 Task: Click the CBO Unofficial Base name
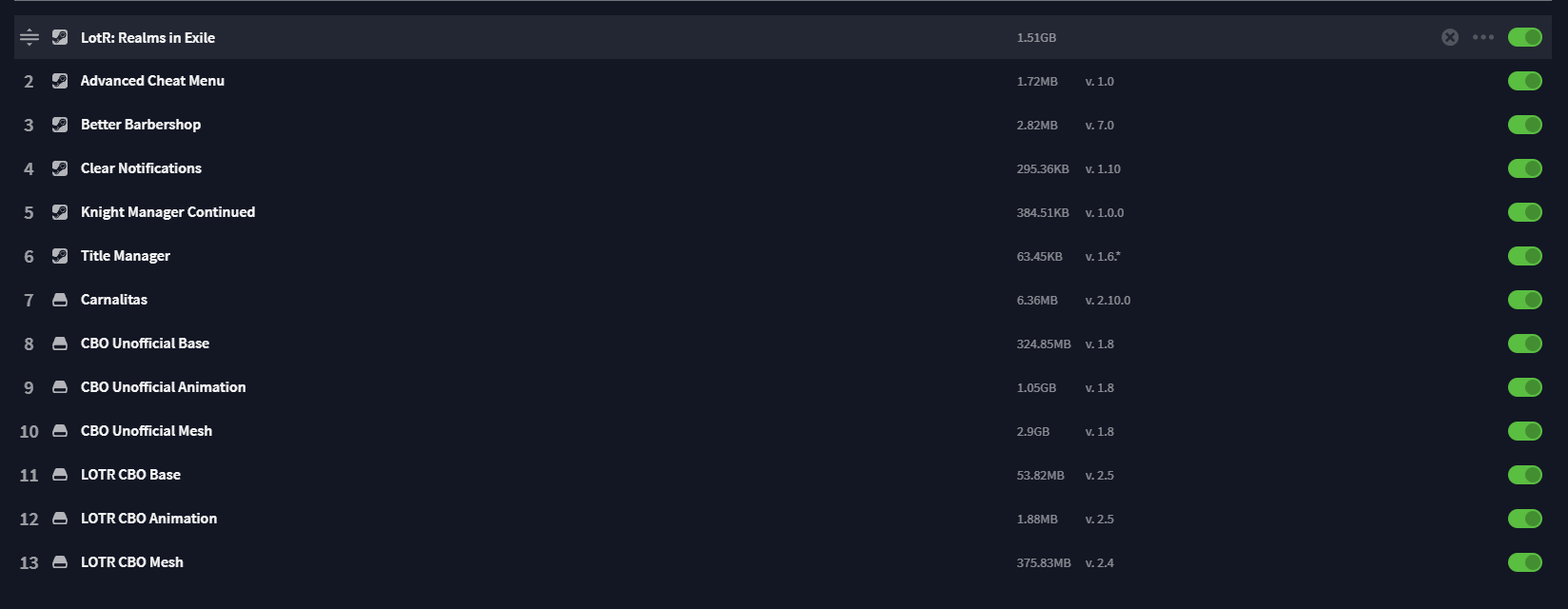pyautogui.click(x=145, y=344)
